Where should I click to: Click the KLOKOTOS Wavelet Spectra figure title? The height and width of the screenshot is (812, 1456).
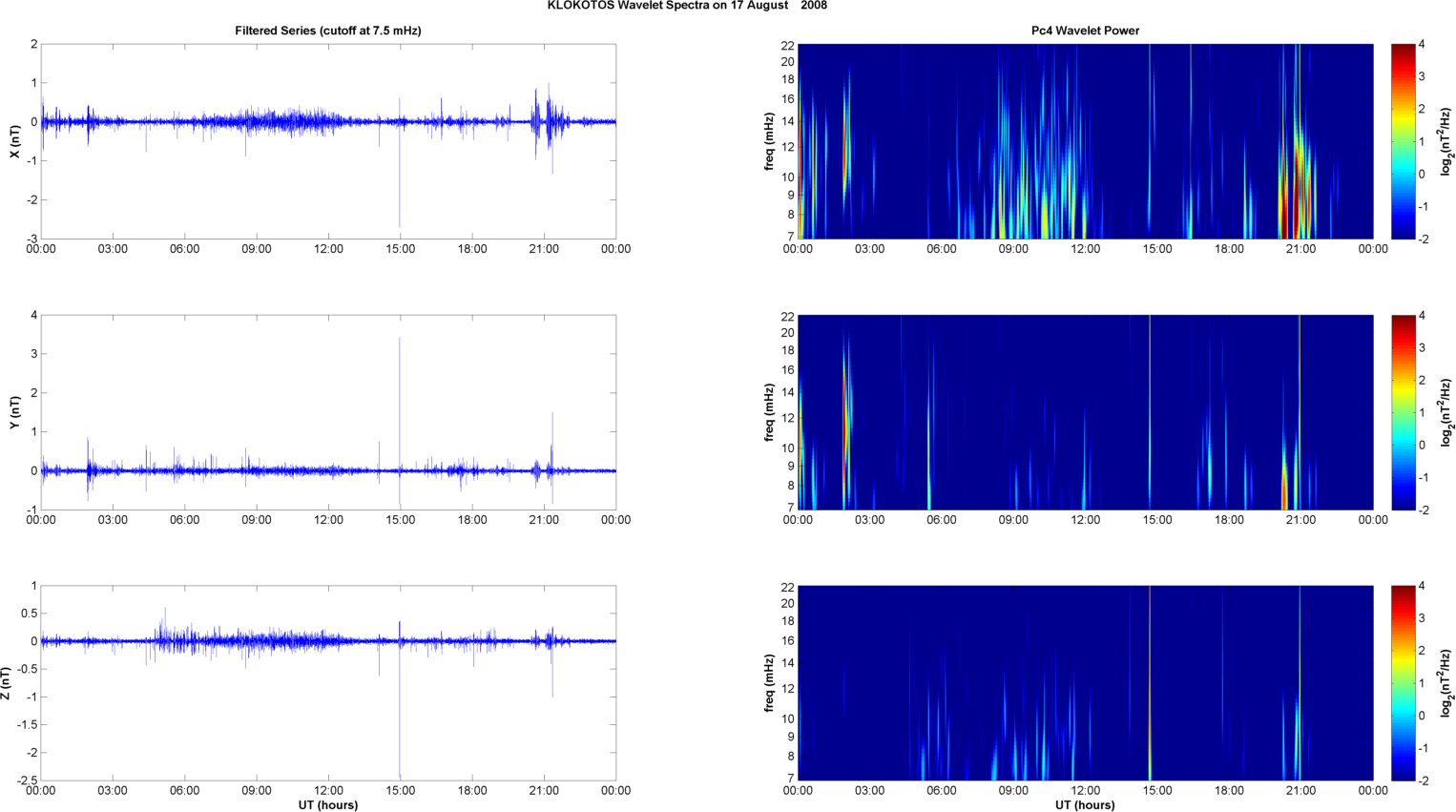click(x=687, y=6)
